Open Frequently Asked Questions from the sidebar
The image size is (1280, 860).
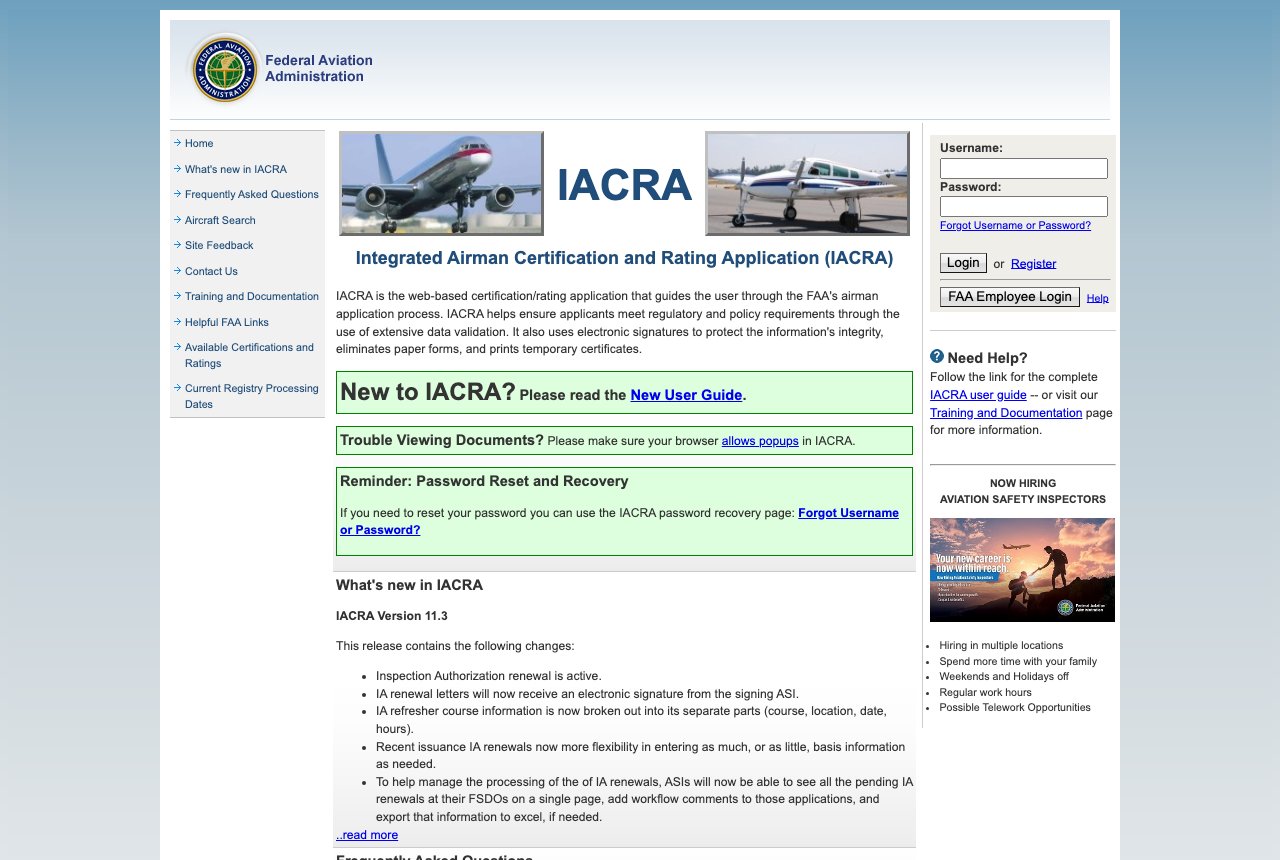tap(251, 194)
